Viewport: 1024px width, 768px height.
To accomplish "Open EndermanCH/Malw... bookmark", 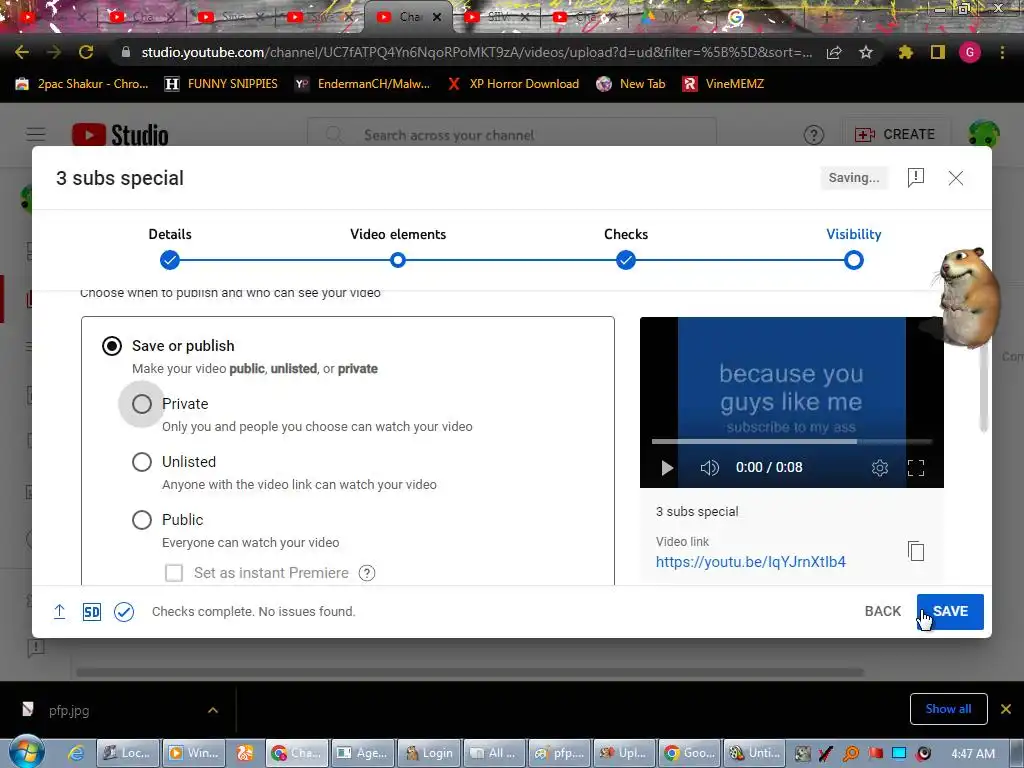I will click(362, 84).
